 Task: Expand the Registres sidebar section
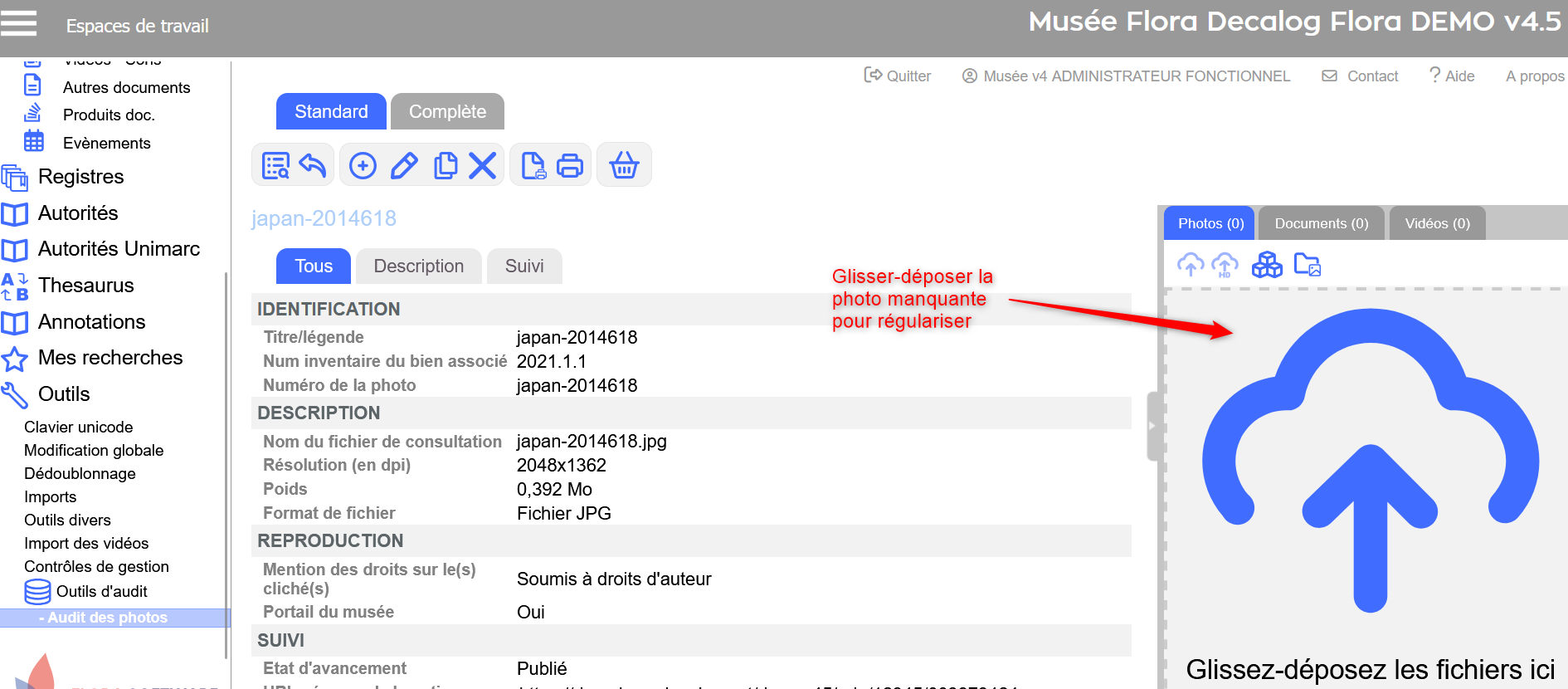click(80, 177)
